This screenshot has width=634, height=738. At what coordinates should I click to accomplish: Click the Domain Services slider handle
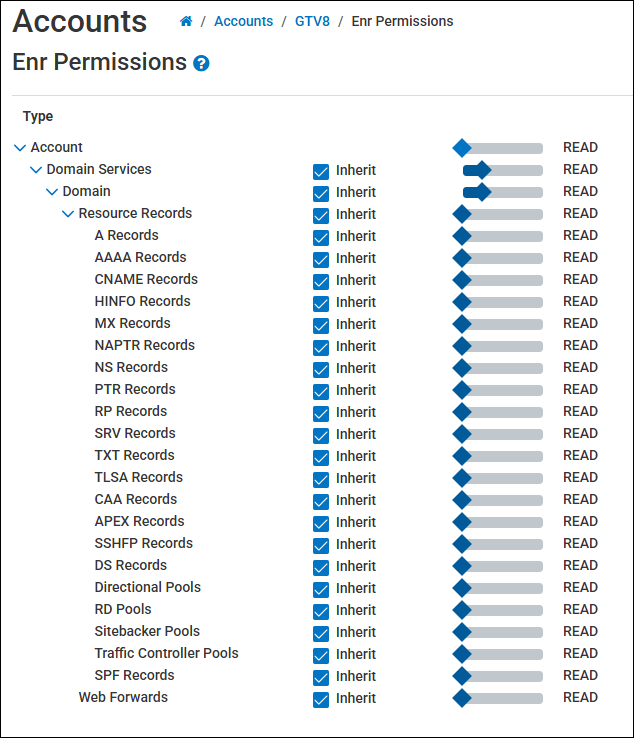pyautogui.click(x=482, y=170)
